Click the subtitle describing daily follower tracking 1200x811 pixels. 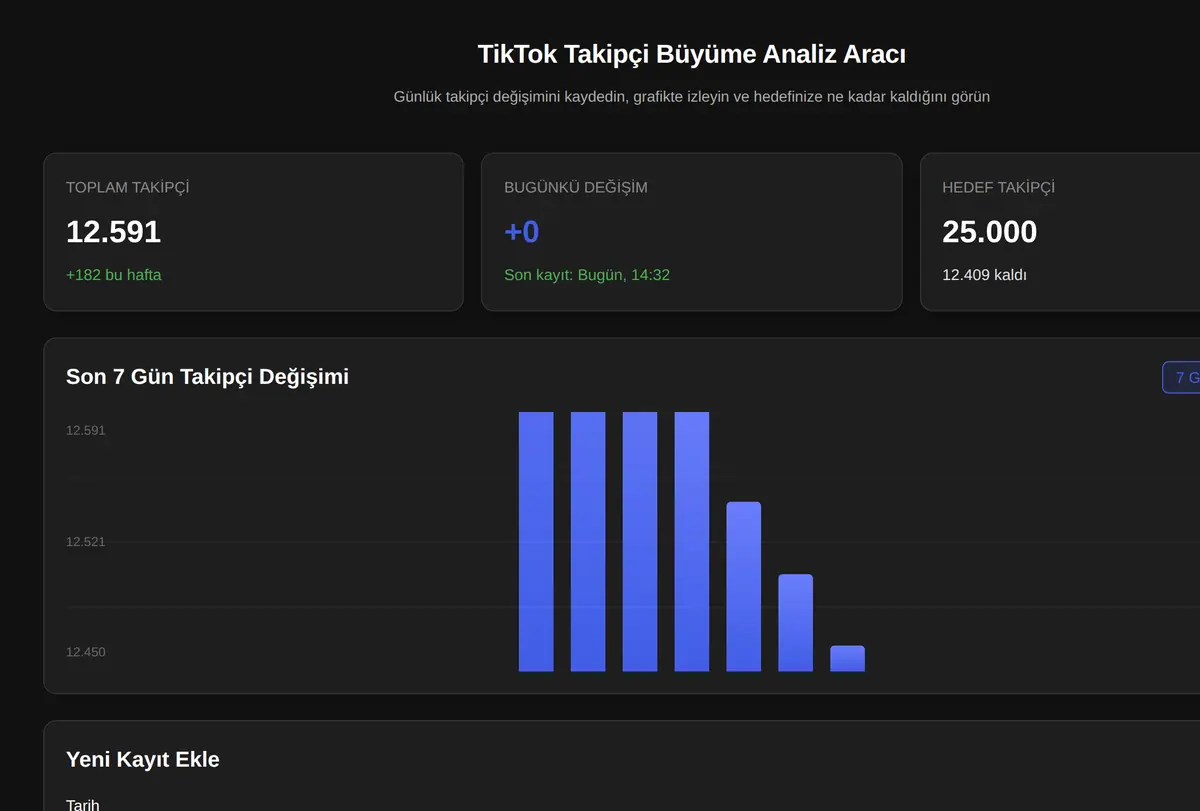692,97
